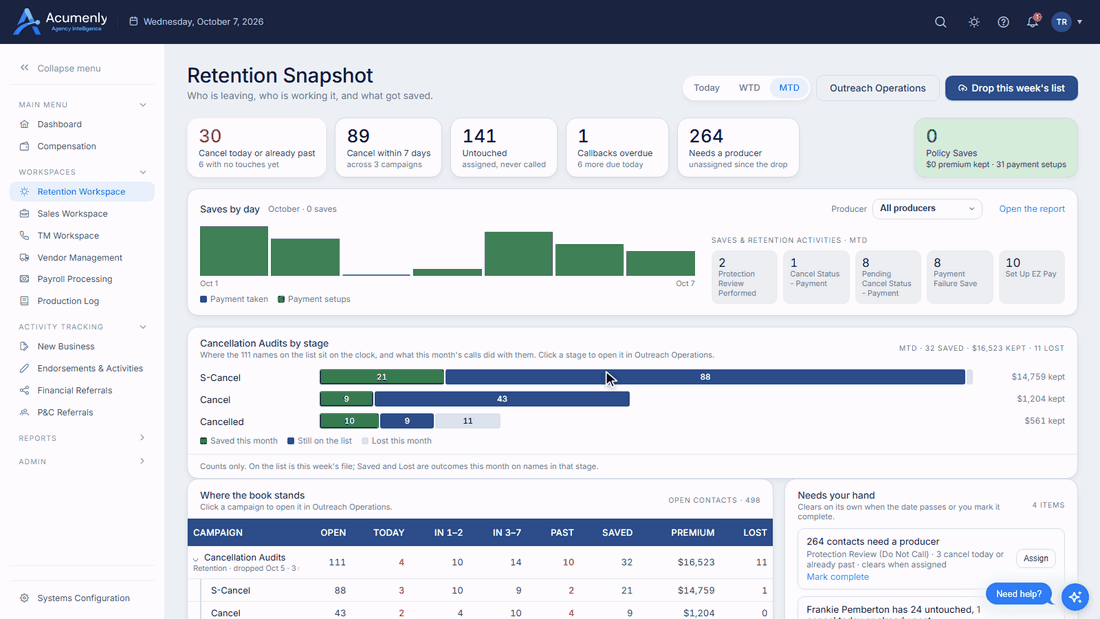
Task: Collapse the Workspaces section chevron
Action: 142,172
